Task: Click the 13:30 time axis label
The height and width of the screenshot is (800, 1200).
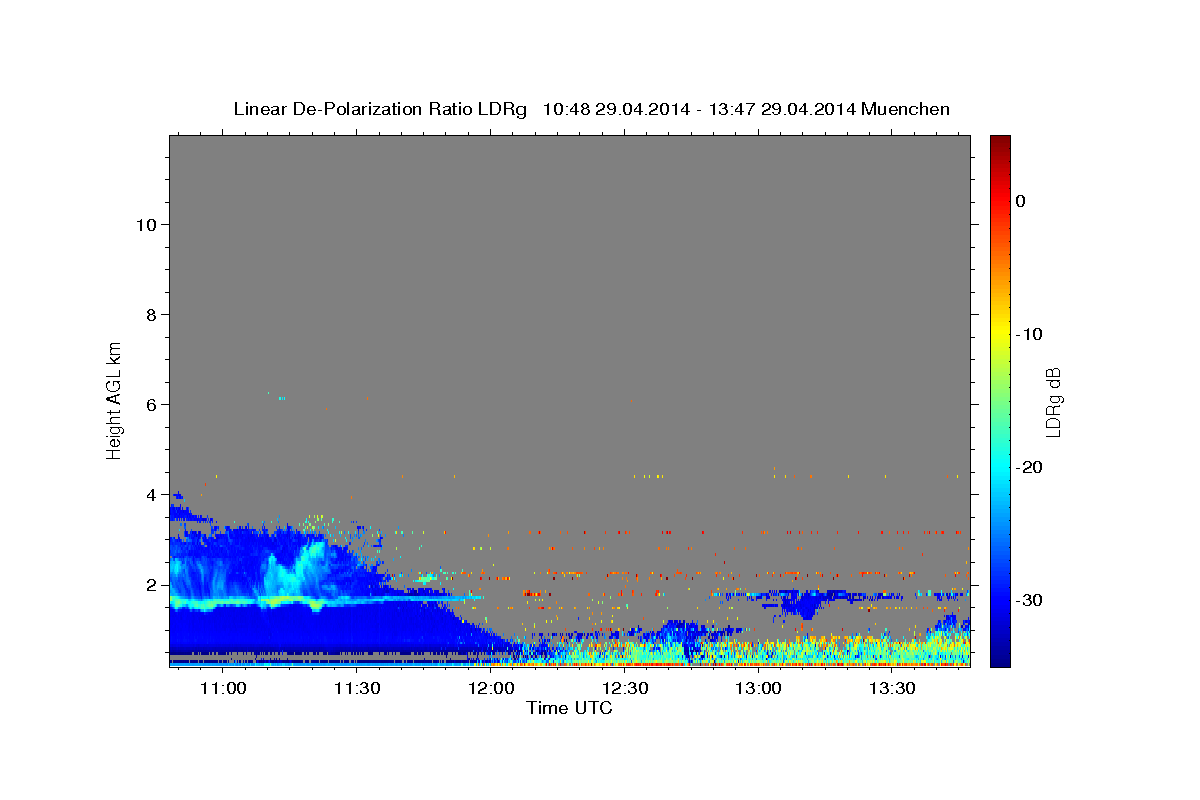Action: click(x=892, y=689)
